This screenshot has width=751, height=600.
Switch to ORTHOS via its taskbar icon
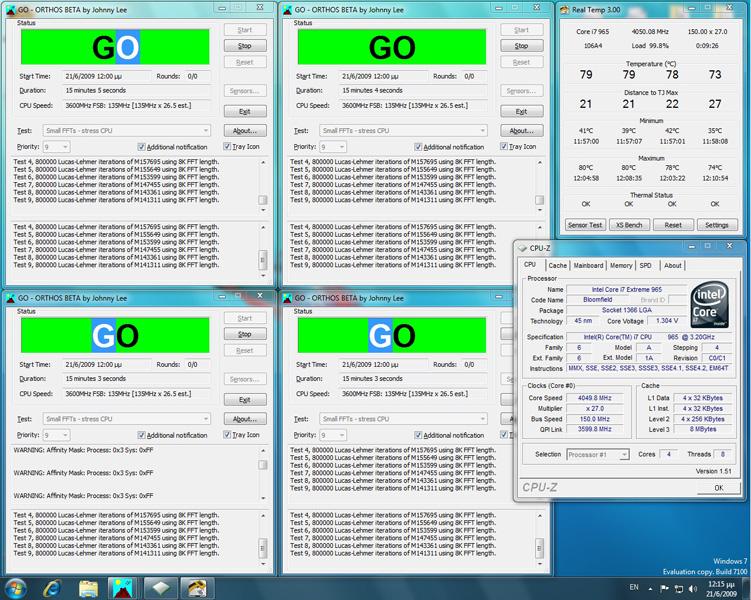click(122, 589)
